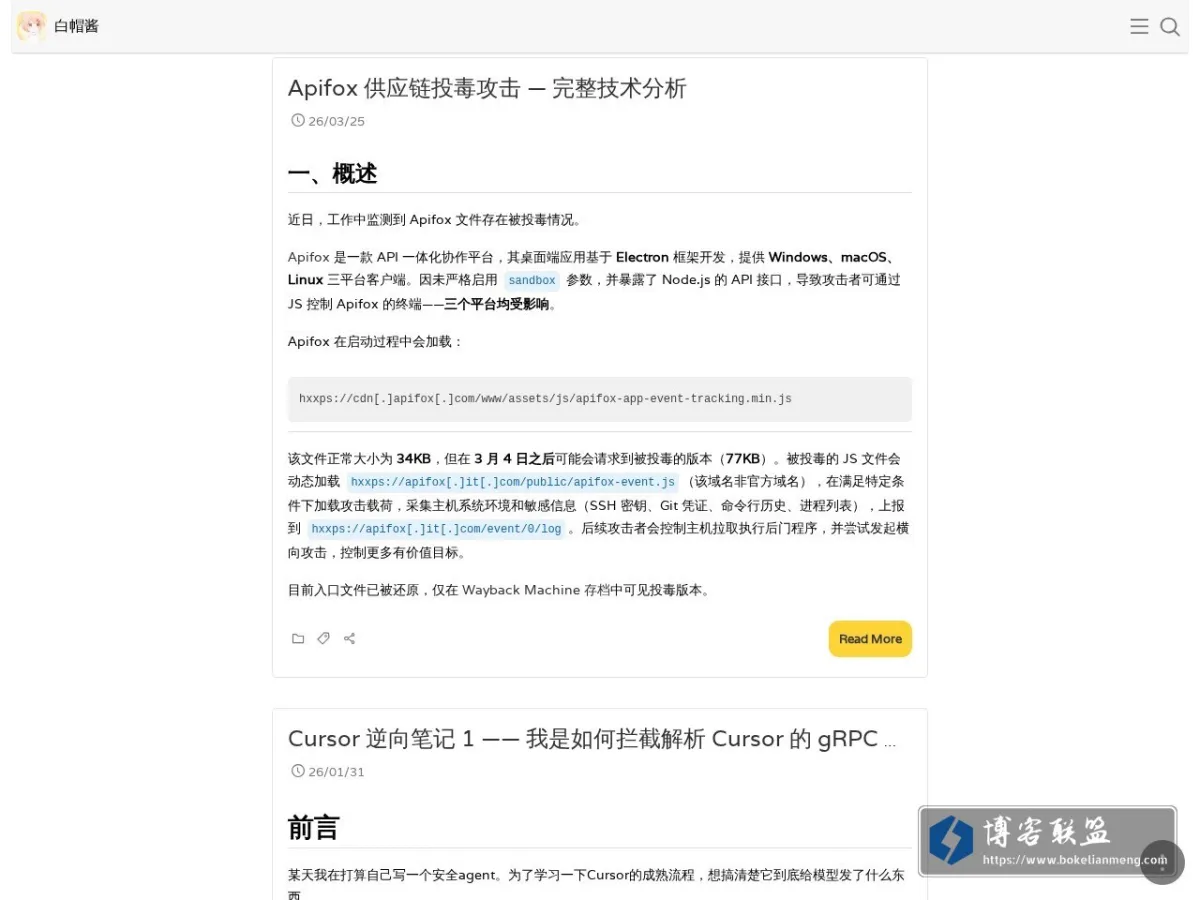Viewport: 1200px width, 900px height.
Task: Share the Apifox post via share icon
Action: pos(349,639)
